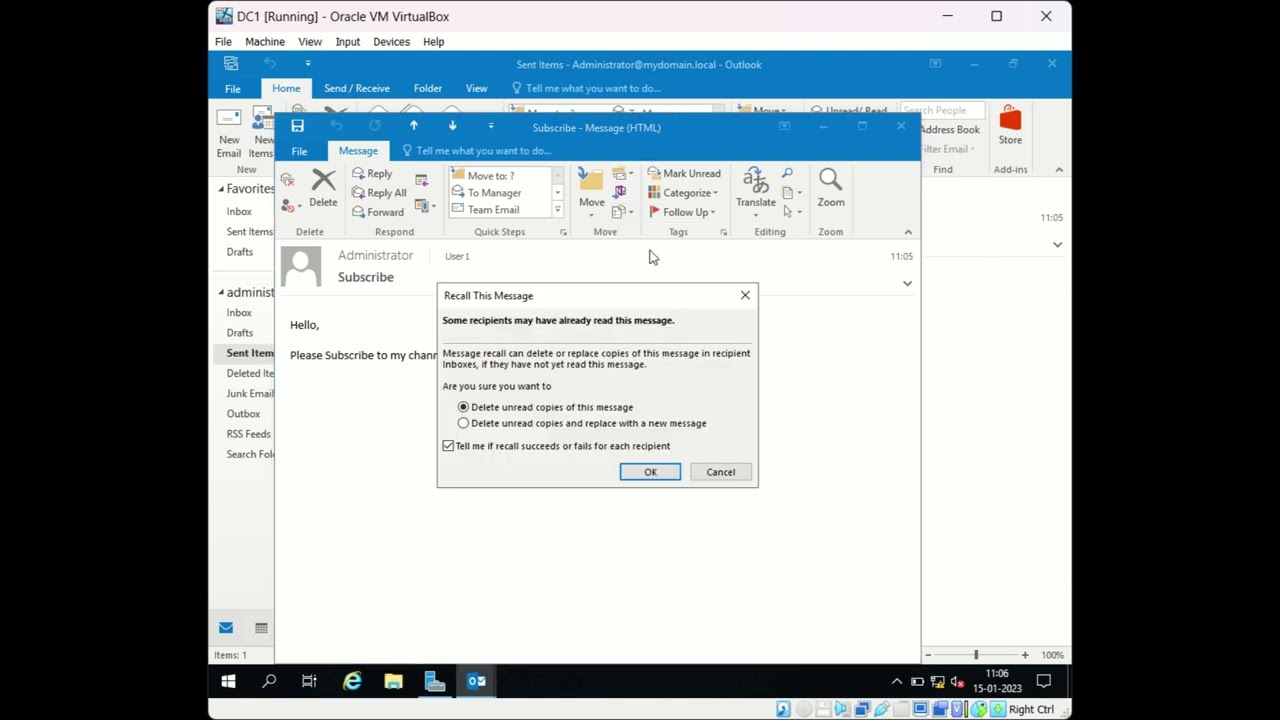
Task: Expand the message header chevron
Action: [907, 283]
